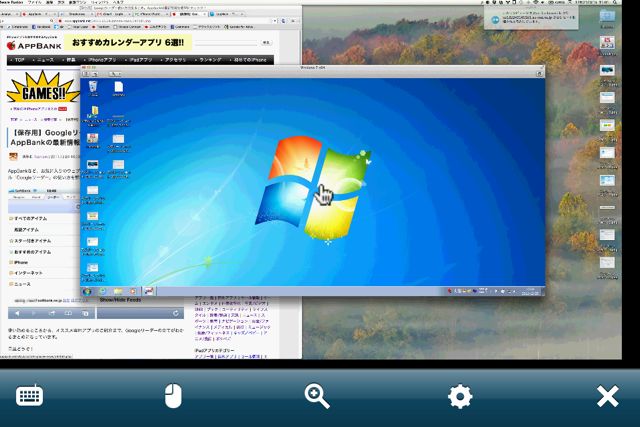Screen dimensions: 640x427
Task: Click the search button beside AppBank search field
Action: (x=266, y=42)
